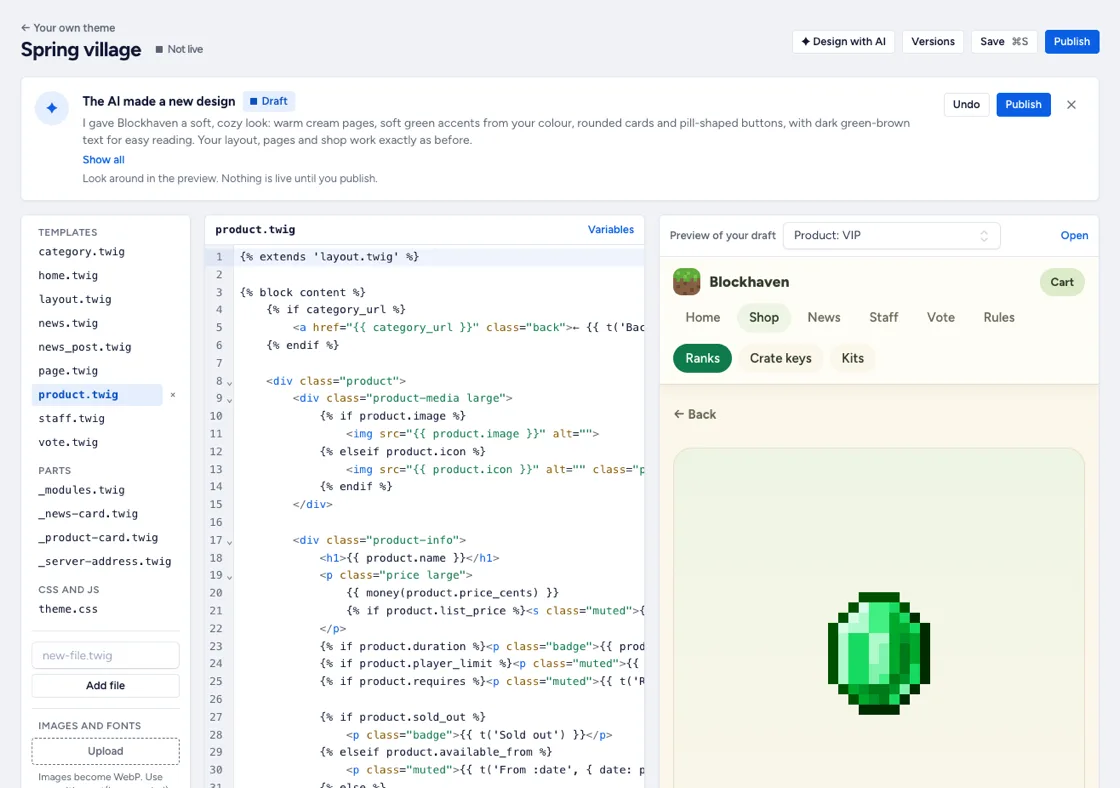Click the Blockhaven grass block logo
1120x788 pixels.
(686, 282)
